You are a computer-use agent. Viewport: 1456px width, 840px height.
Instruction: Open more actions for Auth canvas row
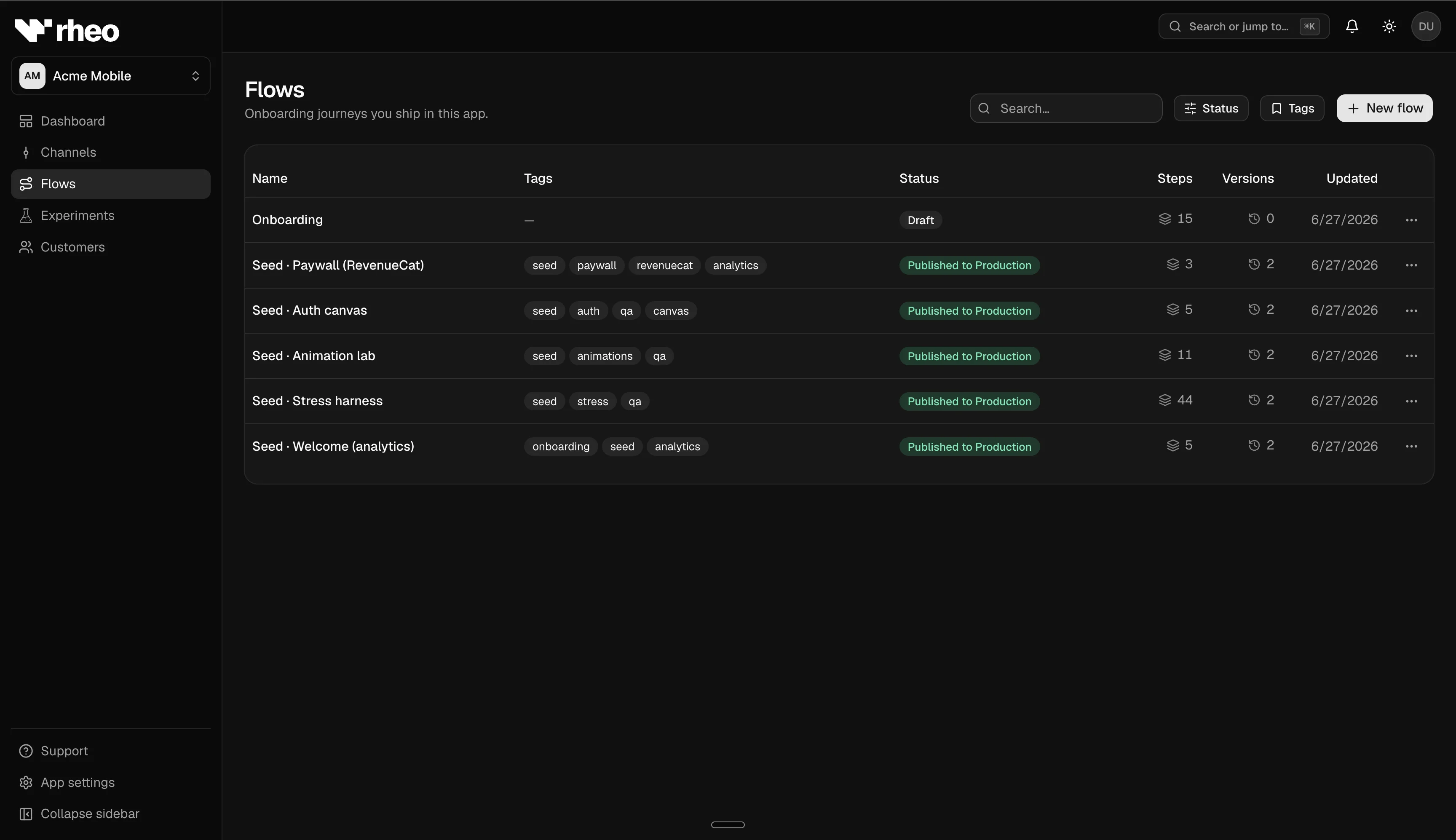(x=1411, y=310)
